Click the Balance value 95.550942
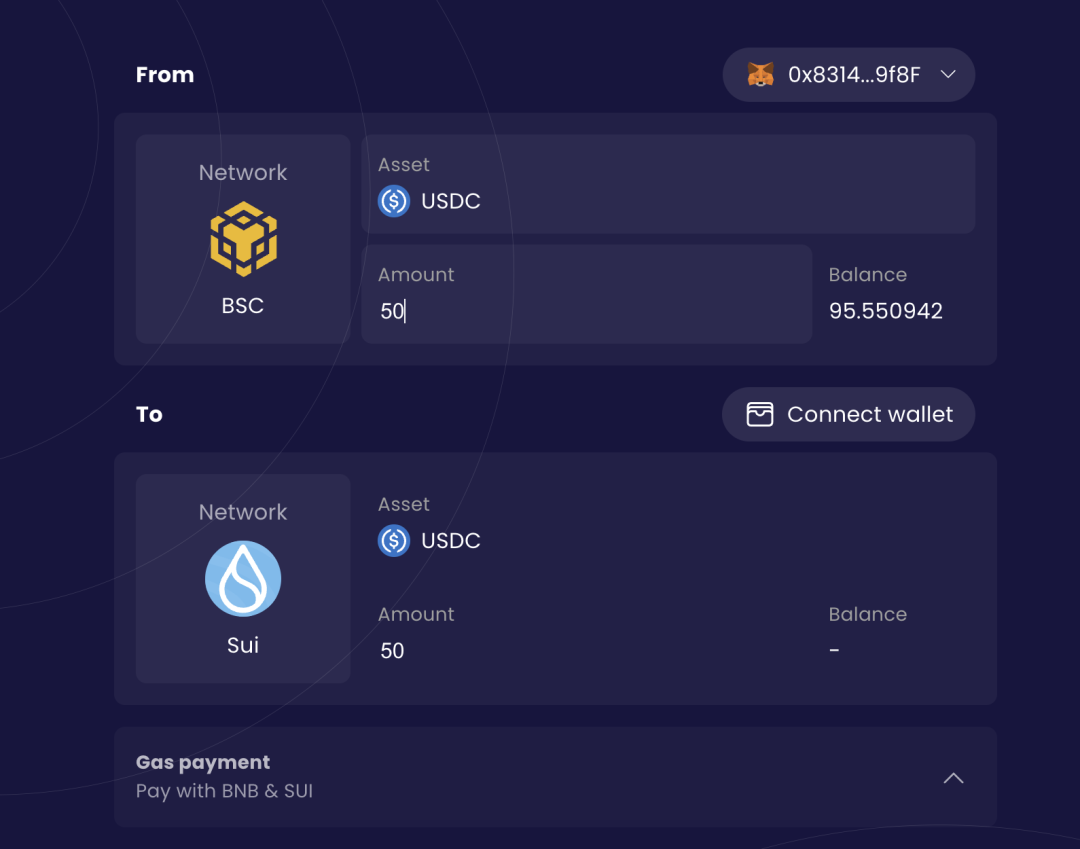Image resolution: width=1080 pixels, height=849 pixels. 885,310
